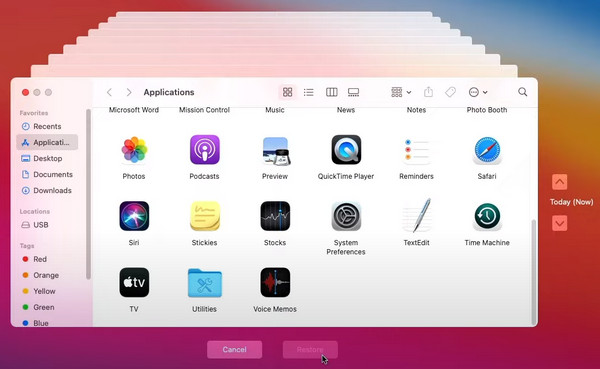Image resolution: width=600 pixels, height=369 pixels.
Task: Click the Photo Booth label
Action: (x=487, y=110)
